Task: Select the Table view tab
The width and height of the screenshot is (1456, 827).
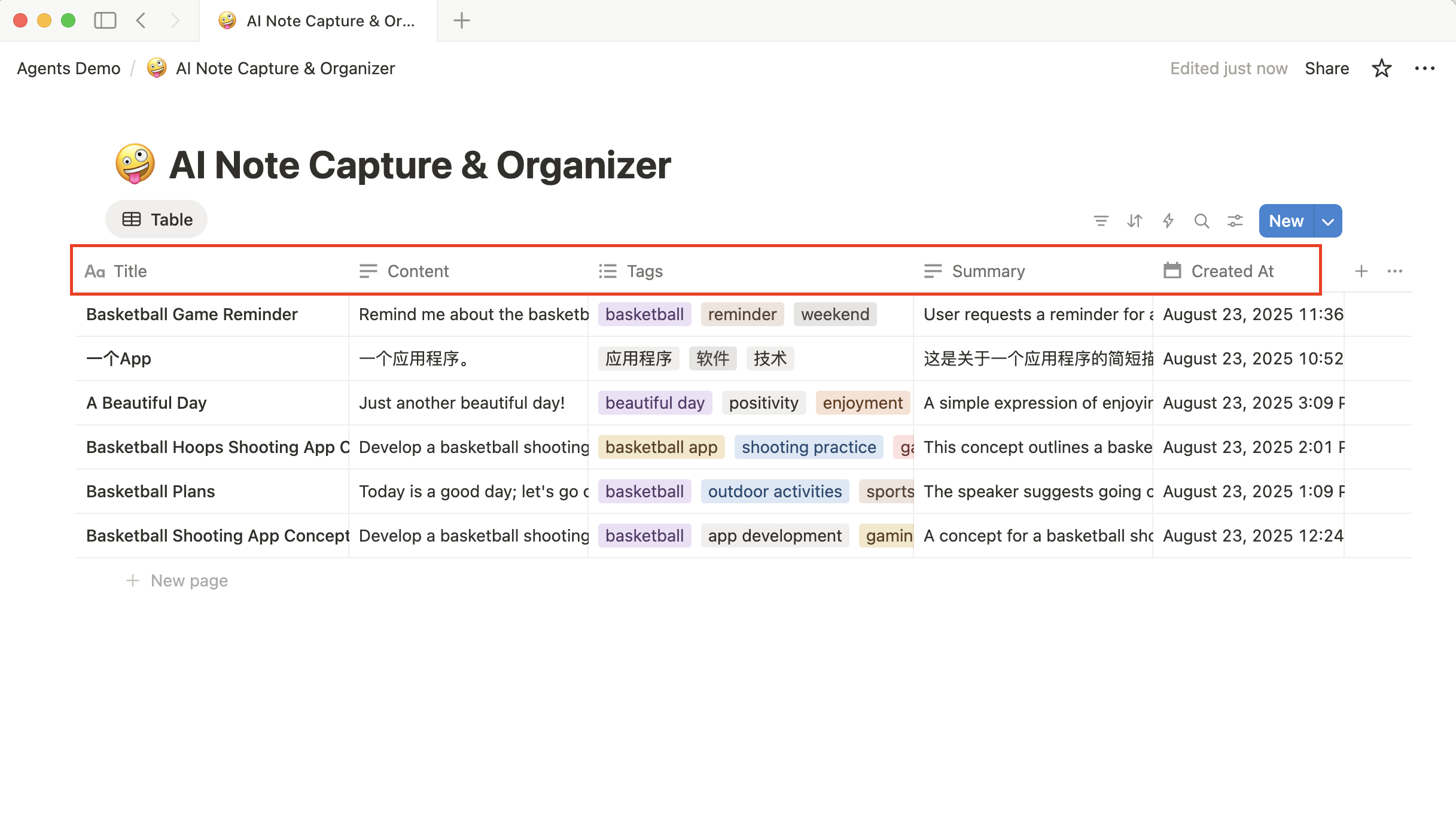Action: (157, 220)
